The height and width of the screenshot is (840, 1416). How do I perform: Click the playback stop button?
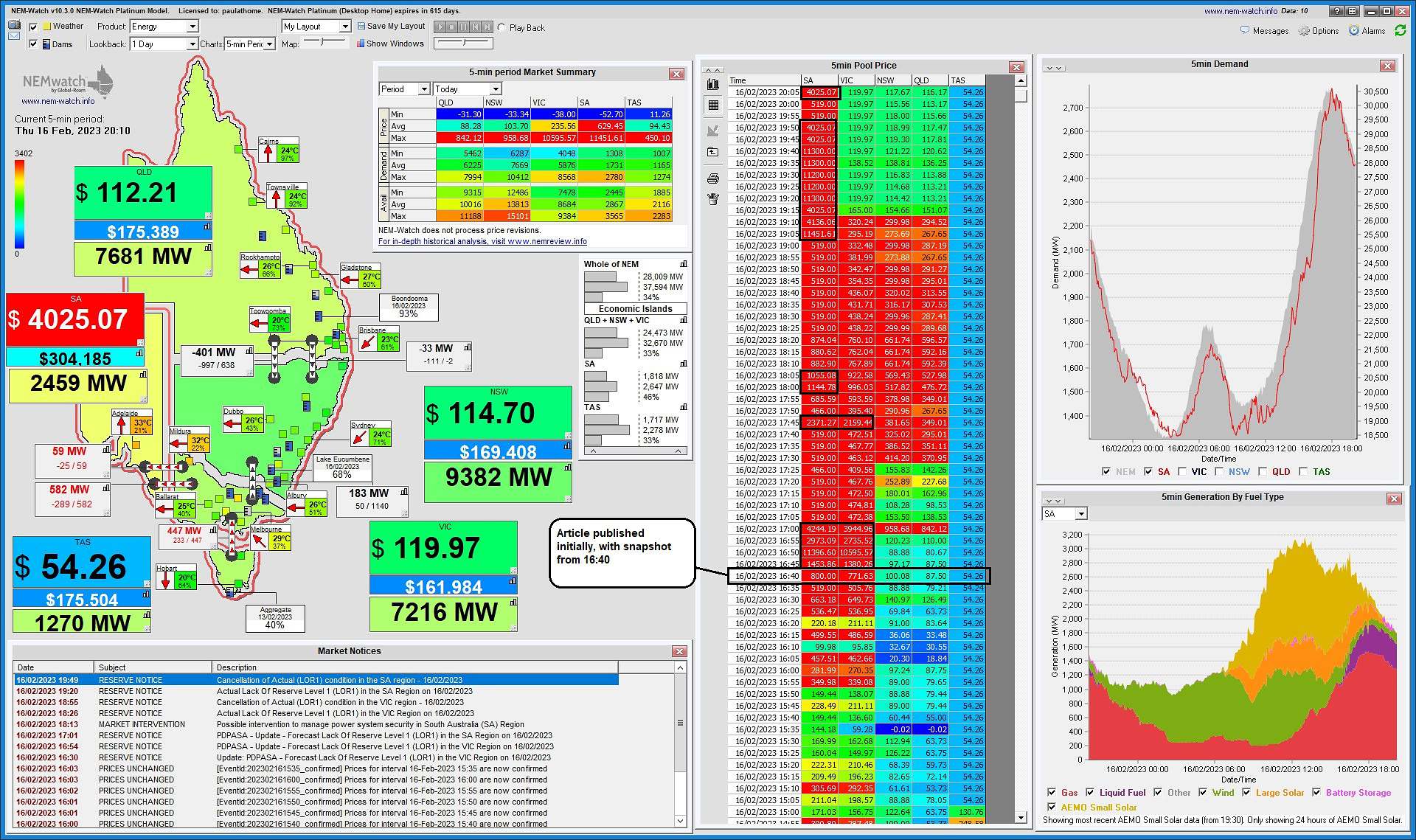click(x=451, y=27)
